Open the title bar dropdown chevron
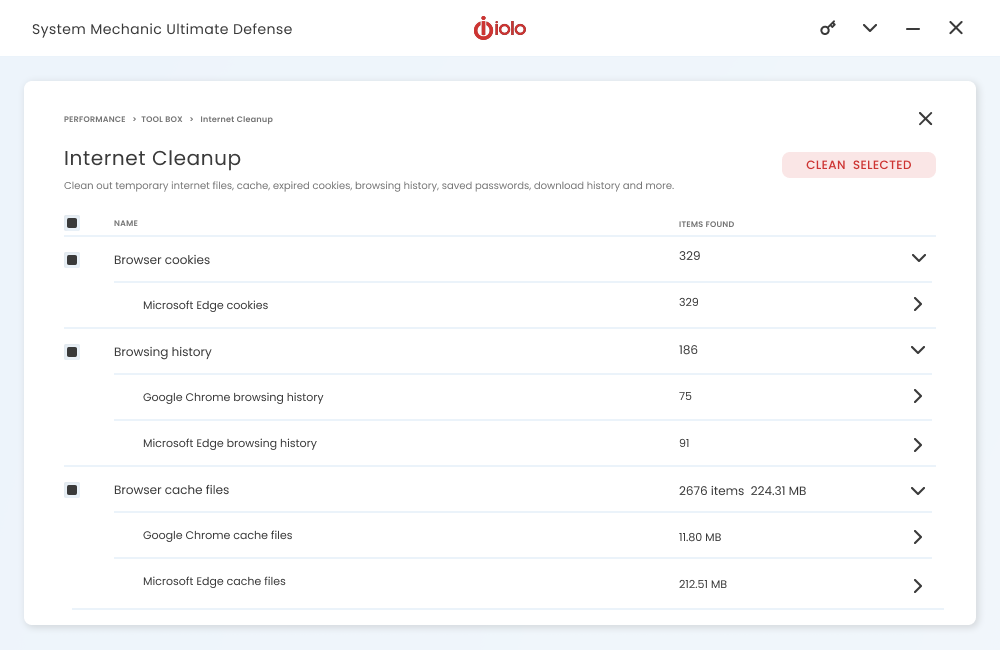1000x650 pixels. click(x=870, y=28)
